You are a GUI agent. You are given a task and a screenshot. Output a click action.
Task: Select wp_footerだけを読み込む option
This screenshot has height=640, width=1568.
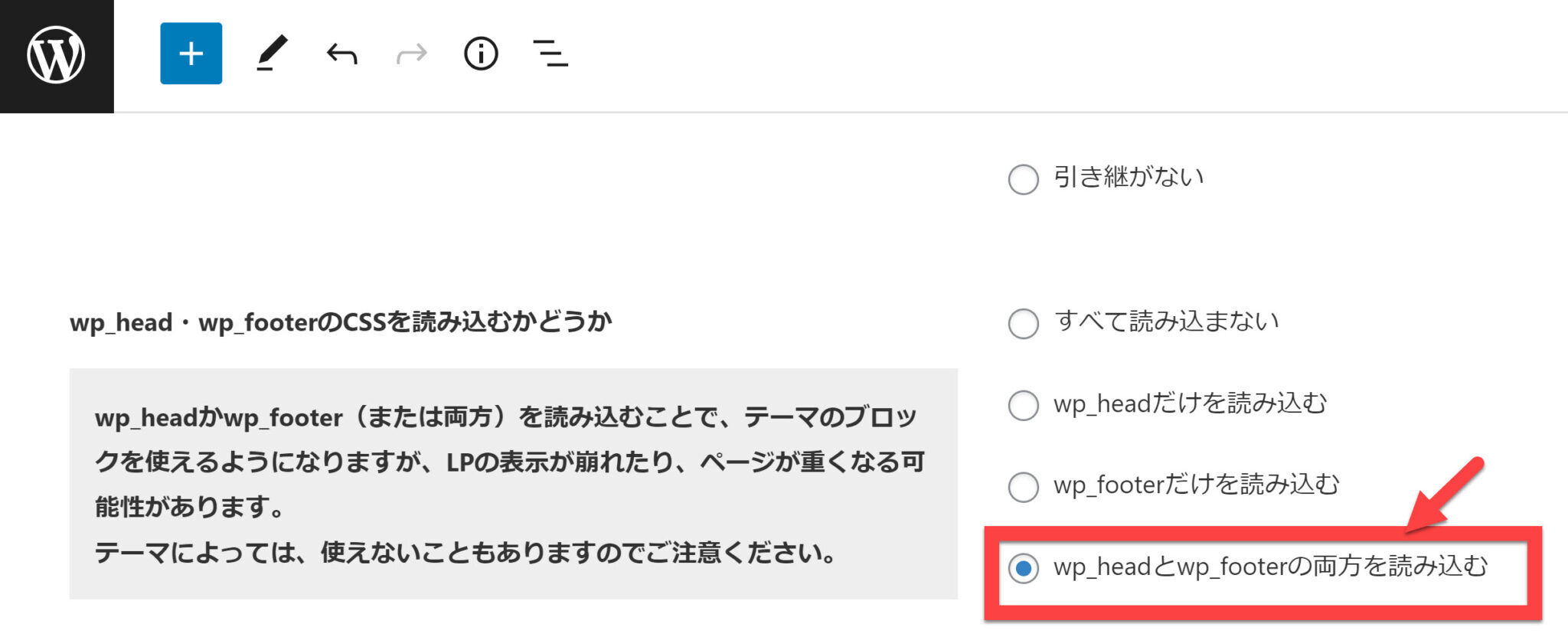pos(1023,487)
